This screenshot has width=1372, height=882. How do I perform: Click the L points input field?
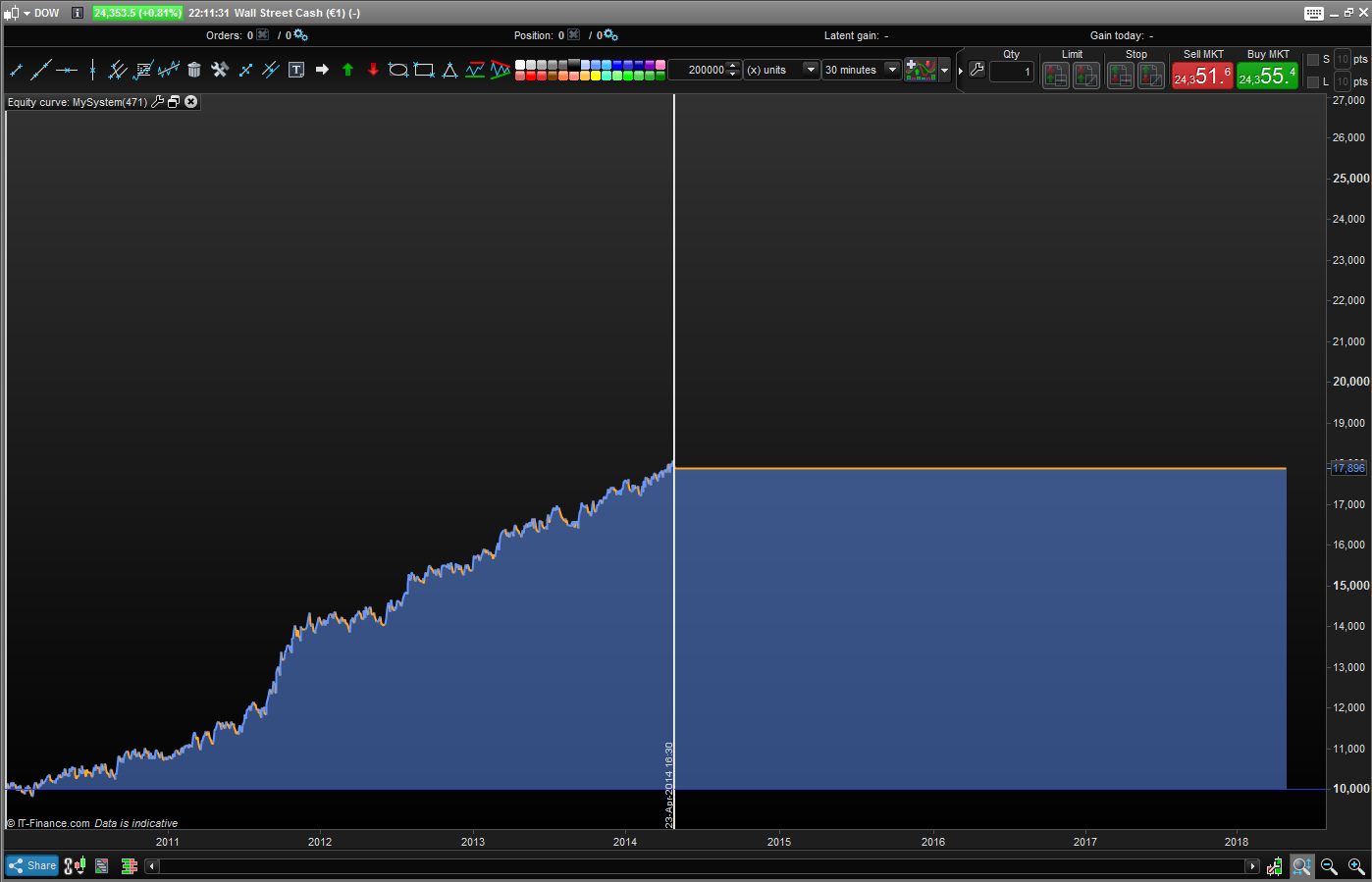[x=1343, y=82]
